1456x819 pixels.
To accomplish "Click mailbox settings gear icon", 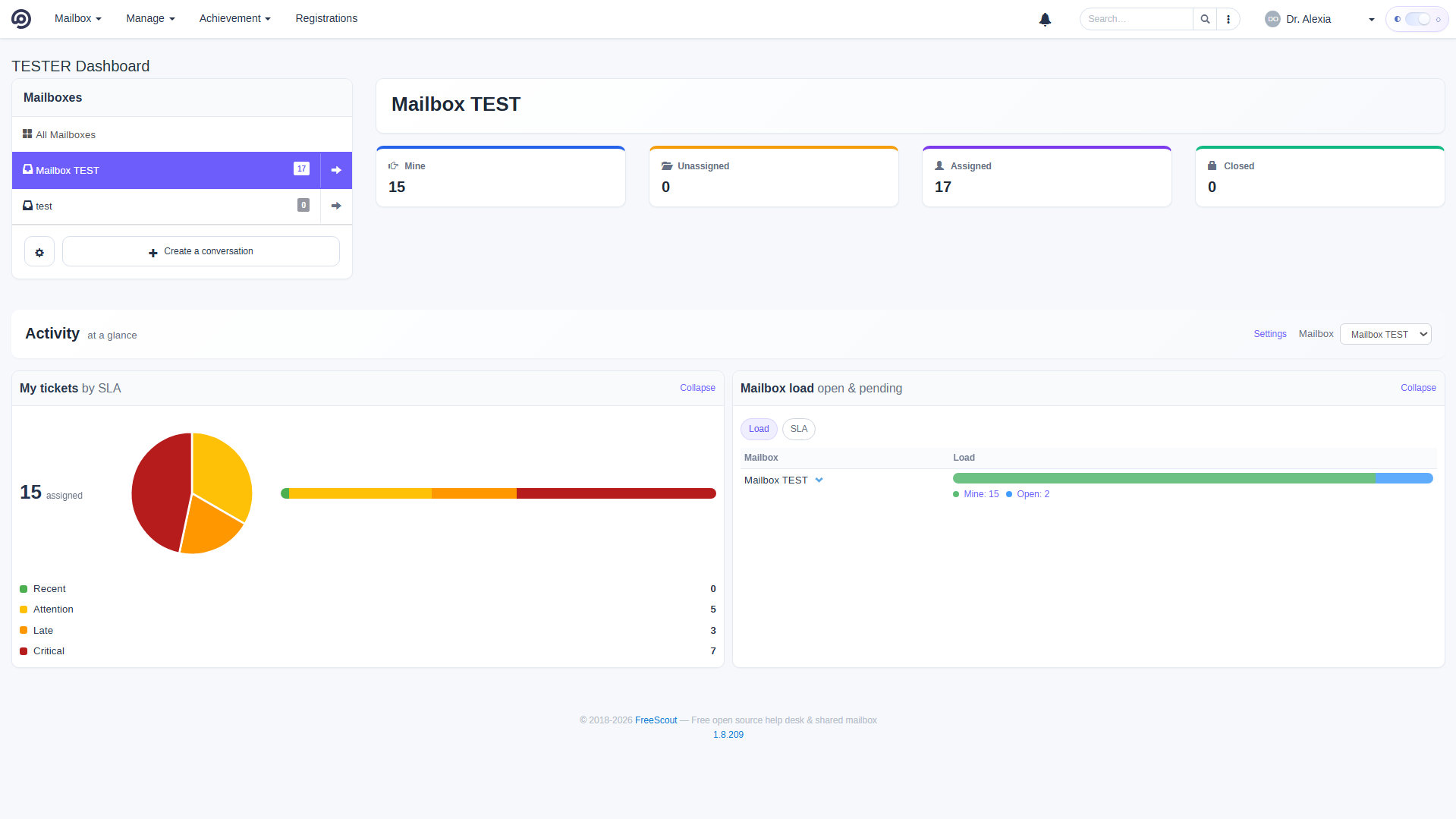I will click(39, 251).
